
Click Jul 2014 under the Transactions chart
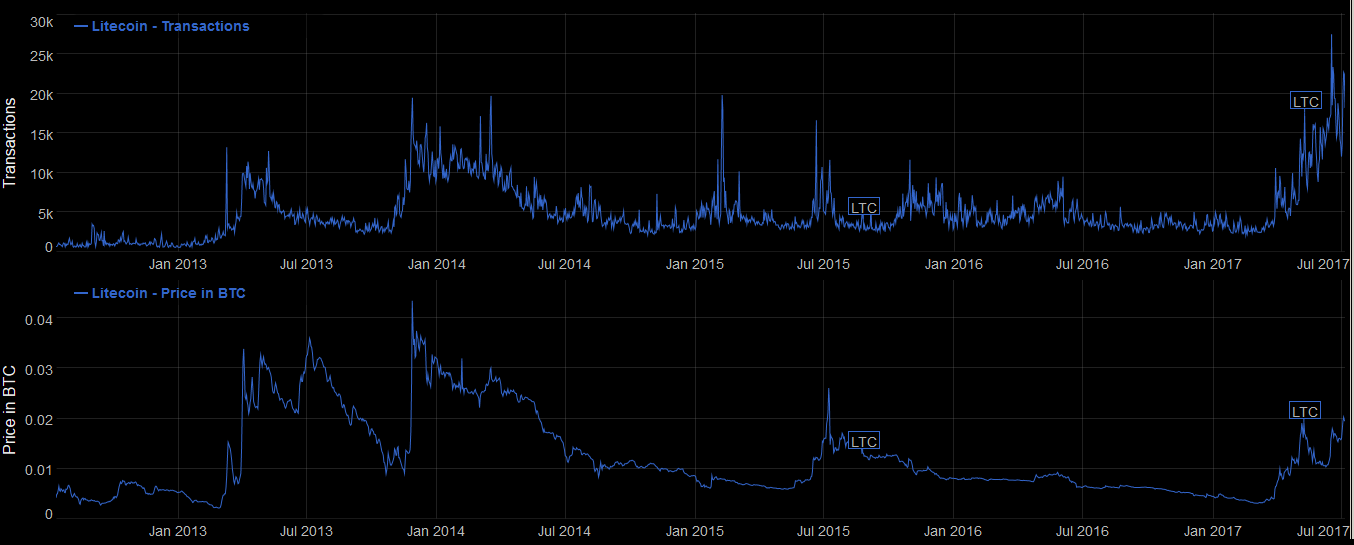click(564, 264)
